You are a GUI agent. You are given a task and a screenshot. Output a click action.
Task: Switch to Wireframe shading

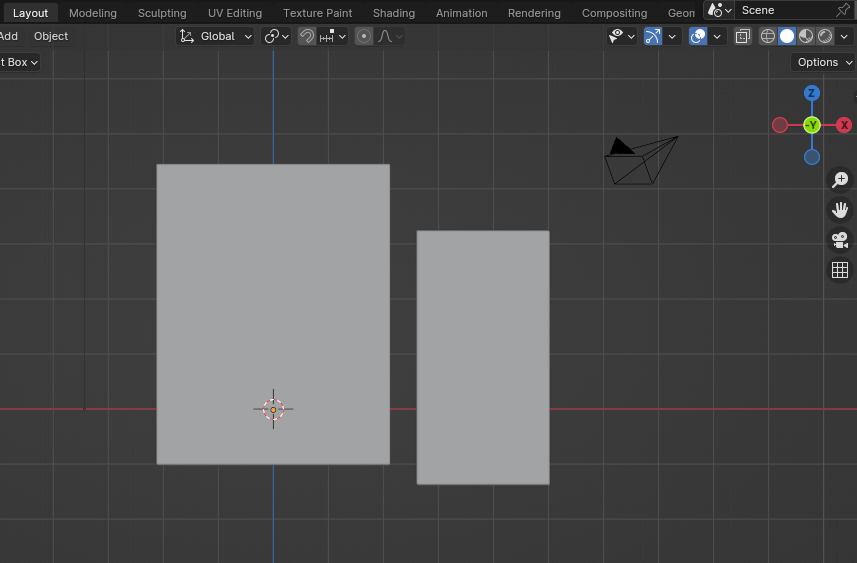[x=768, y=36]
